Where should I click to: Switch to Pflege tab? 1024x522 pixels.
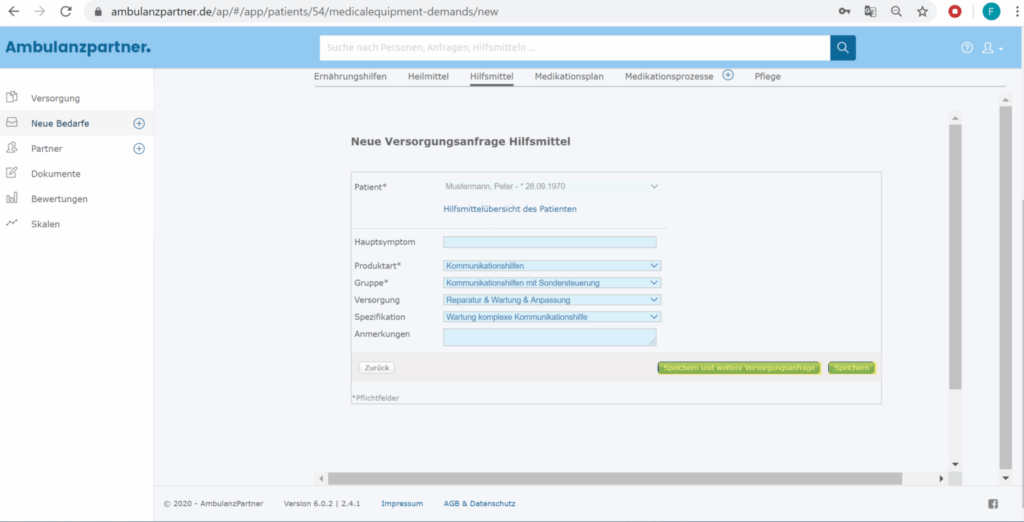pyautogui.click(x=767, y=76)
